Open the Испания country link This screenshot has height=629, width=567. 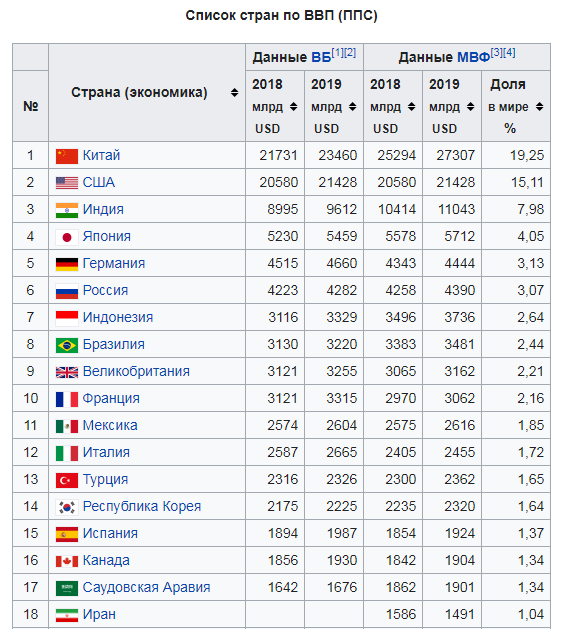(x=110, y=534)
